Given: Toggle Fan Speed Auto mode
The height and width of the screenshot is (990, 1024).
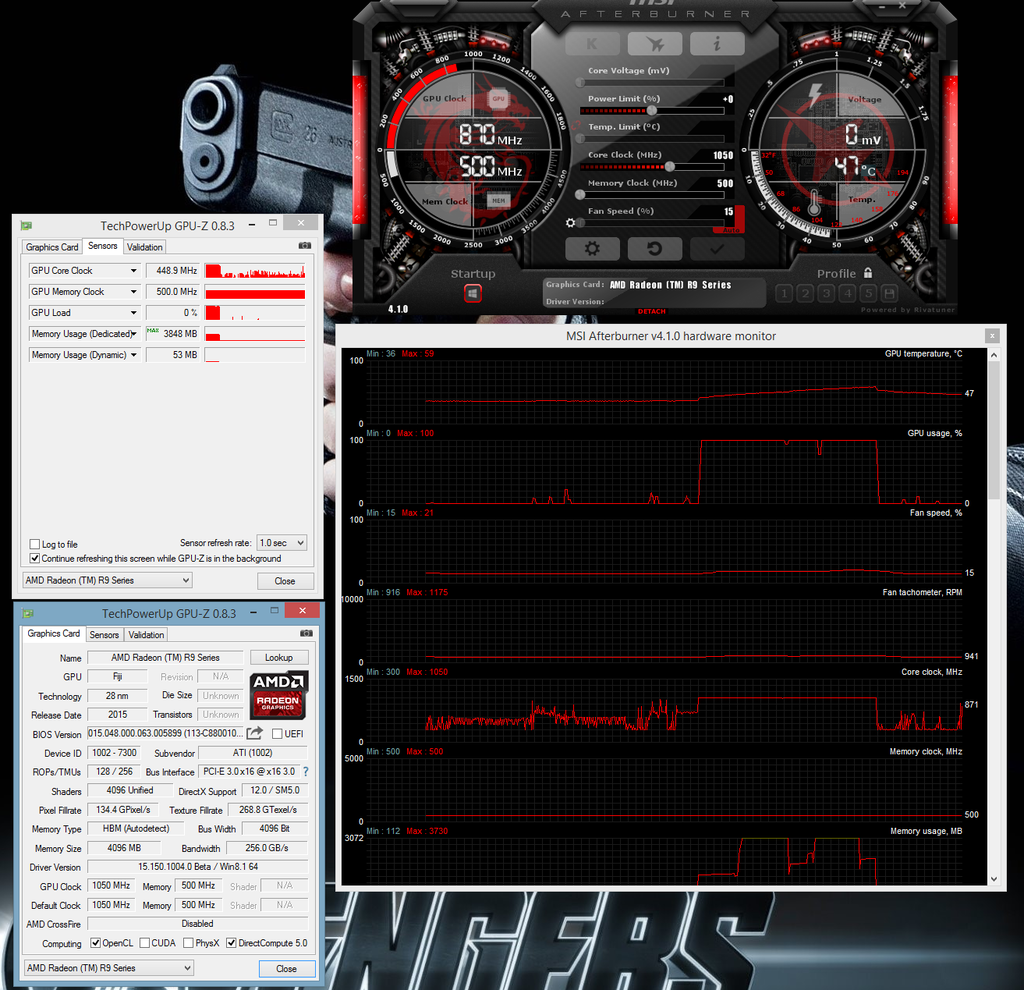Looking at the screenshot, I should click(731, 229).
